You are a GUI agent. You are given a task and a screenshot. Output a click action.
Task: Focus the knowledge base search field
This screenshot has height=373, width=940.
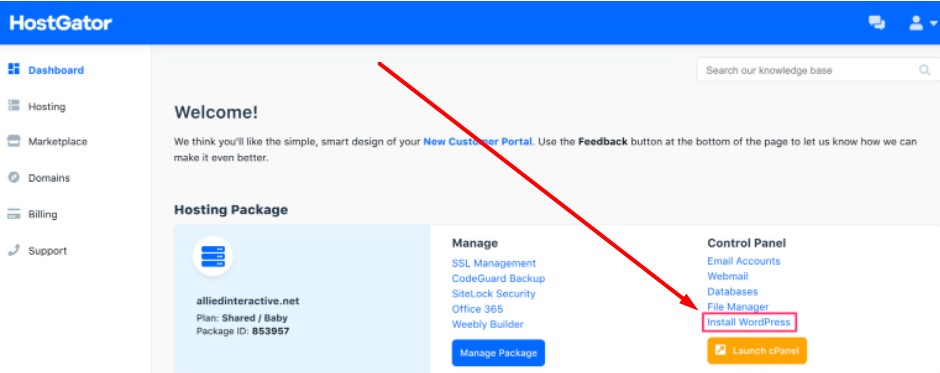point(818,70)
